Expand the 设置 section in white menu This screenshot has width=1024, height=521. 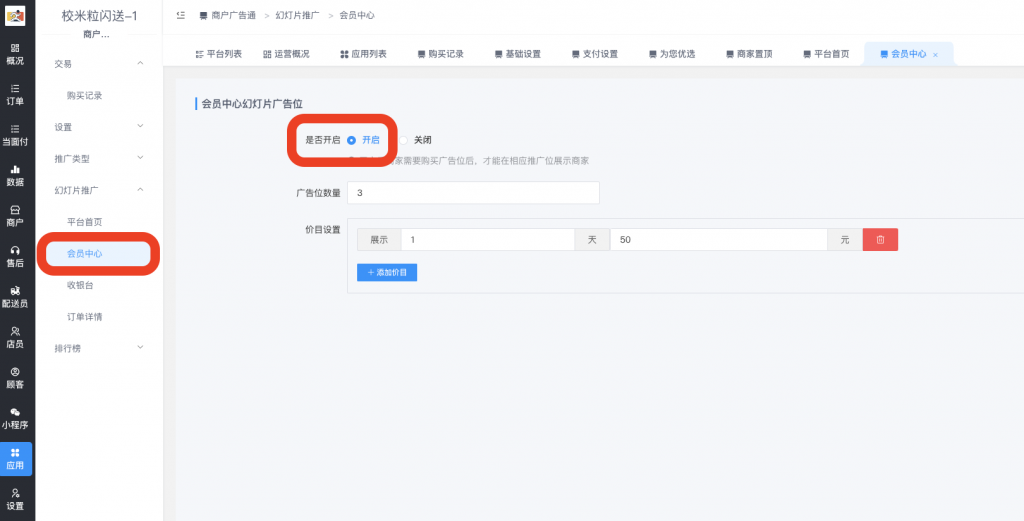tap(99, 127)
